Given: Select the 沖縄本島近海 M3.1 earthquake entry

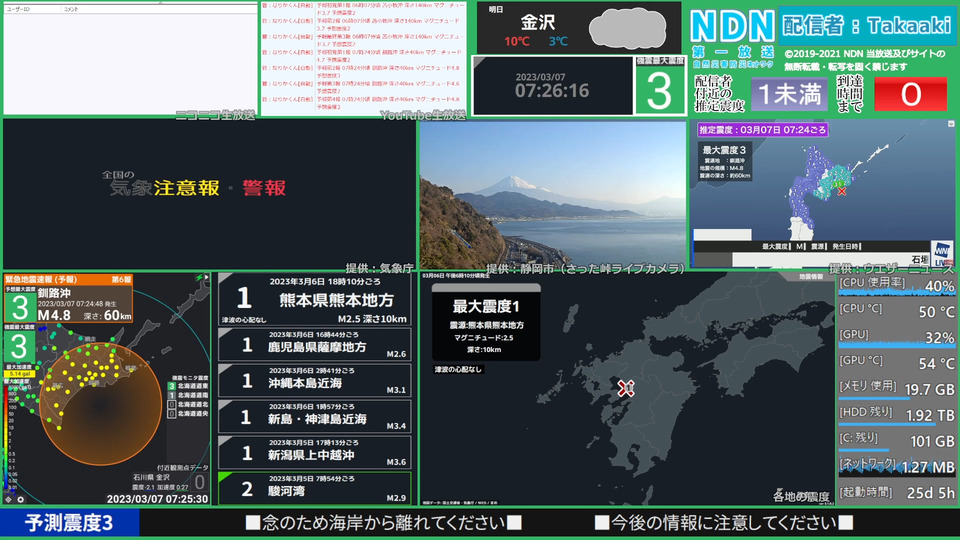Looking at the screenshot, I should click(315, 381).
